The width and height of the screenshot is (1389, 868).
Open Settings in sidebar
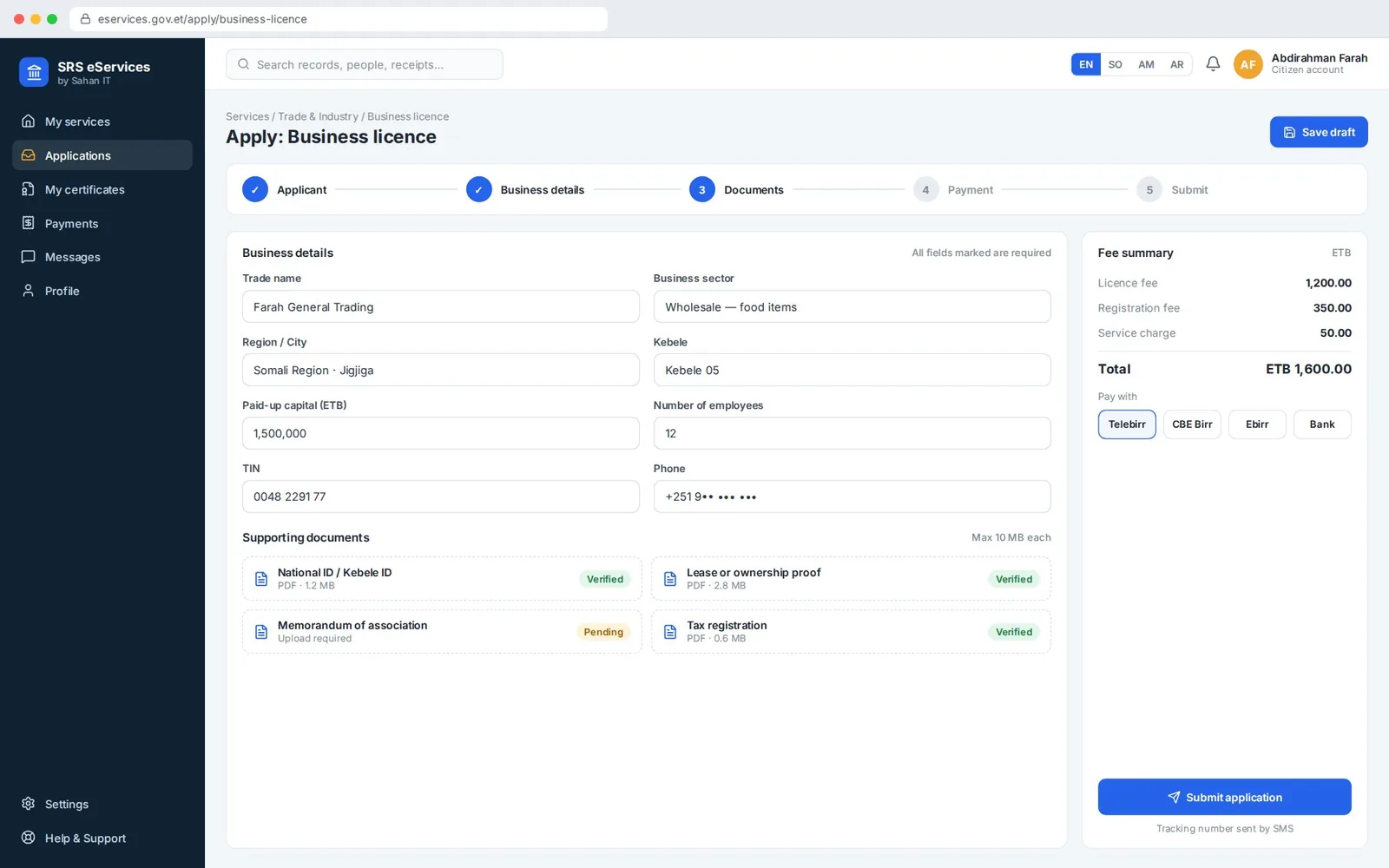[102, 804]
